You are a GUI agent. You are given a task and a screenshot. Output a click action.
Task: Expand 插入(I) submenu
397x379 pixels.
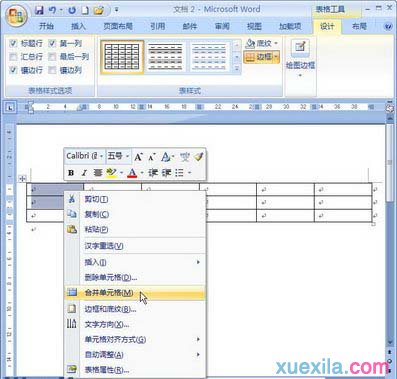point(134,262)
